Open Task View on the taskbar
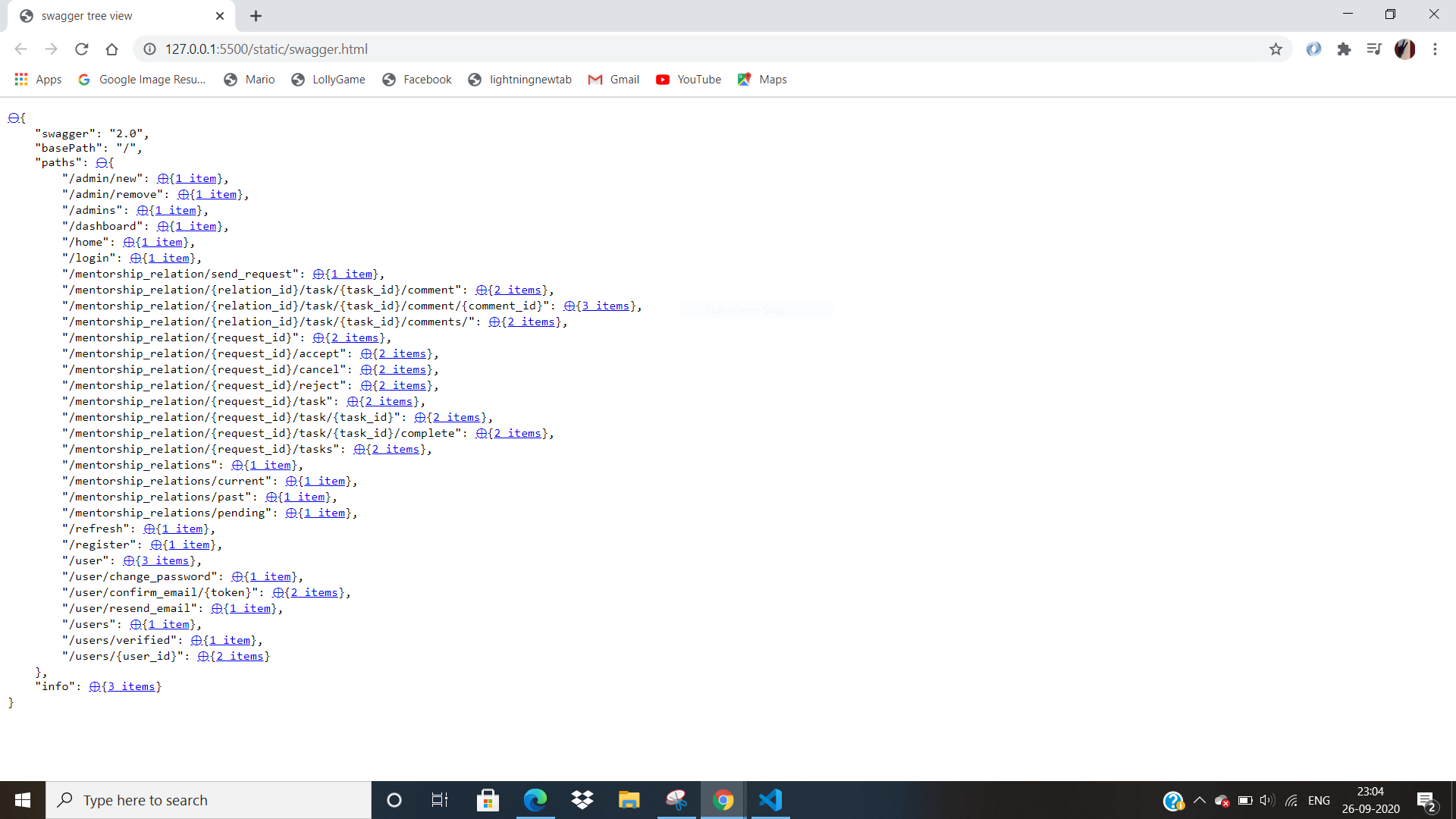This screenshot has width=1456, height=819. (x=439, y=800)
